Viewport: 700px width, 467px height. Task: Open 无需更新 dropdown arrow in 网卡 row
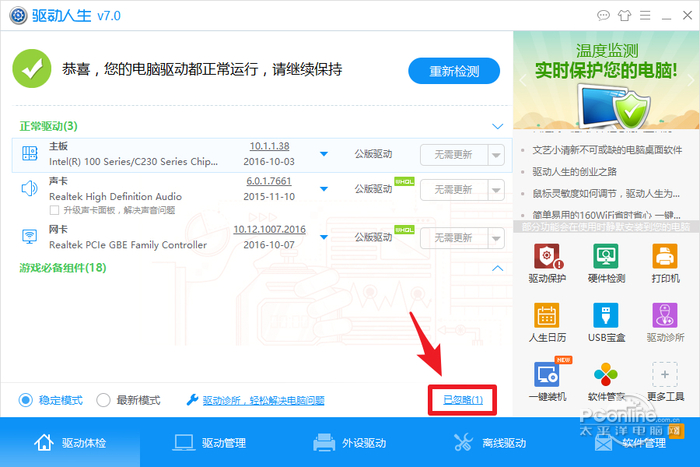tap(496, 238)
